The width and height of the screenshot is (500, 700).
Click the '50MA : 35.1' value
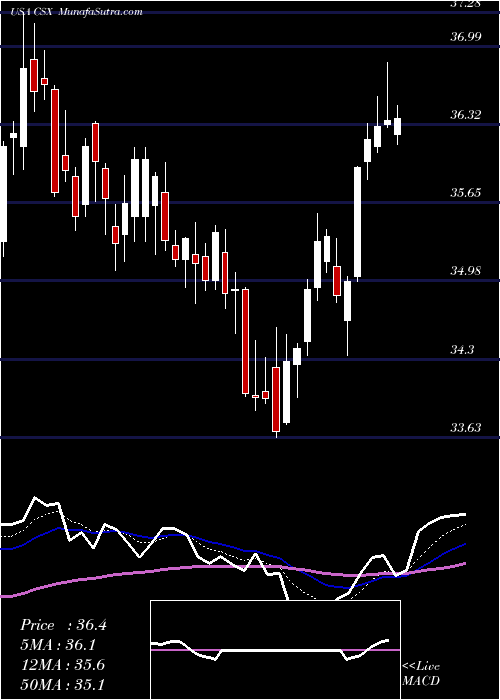point(62,684)
